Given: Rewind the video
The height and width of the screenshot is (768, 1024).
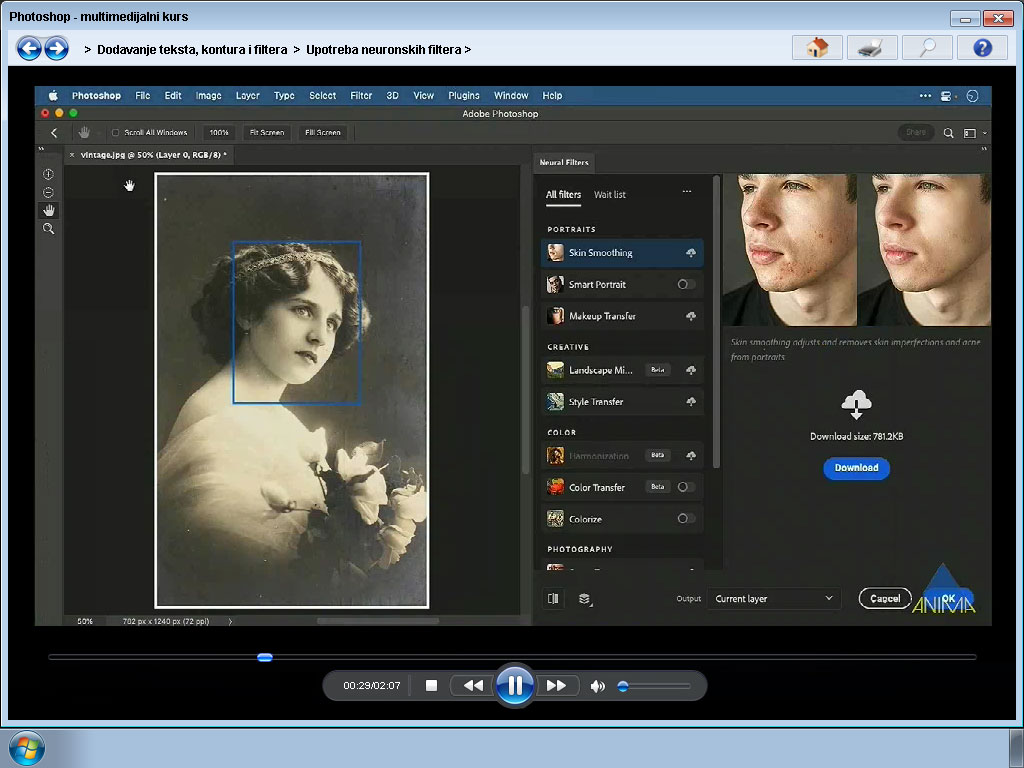Looking at the screenshot, I should (x=473, y=686).
